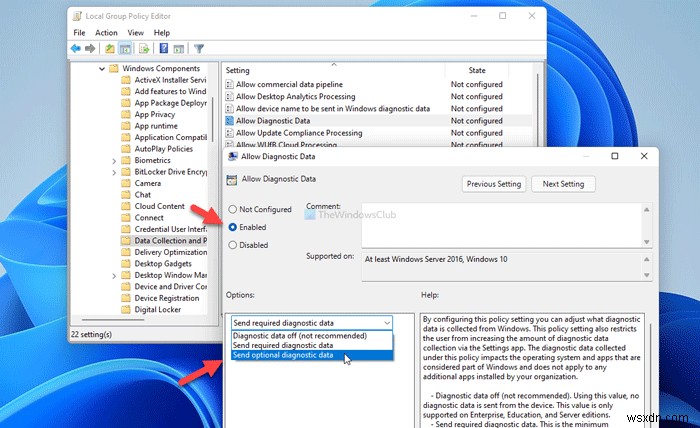Click the tree pane vertical scrollbar
Image resolution: width=700 pixels, height=428 pixels.
tap(212, 118)
